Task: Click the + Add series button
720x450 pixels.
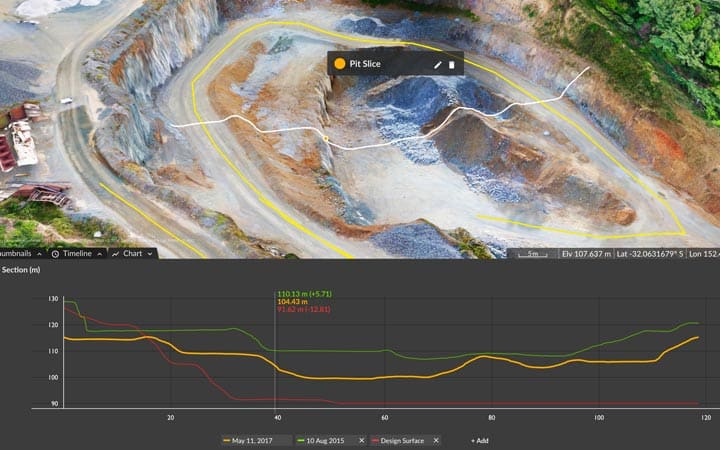Action: click(x=480, y=440)
